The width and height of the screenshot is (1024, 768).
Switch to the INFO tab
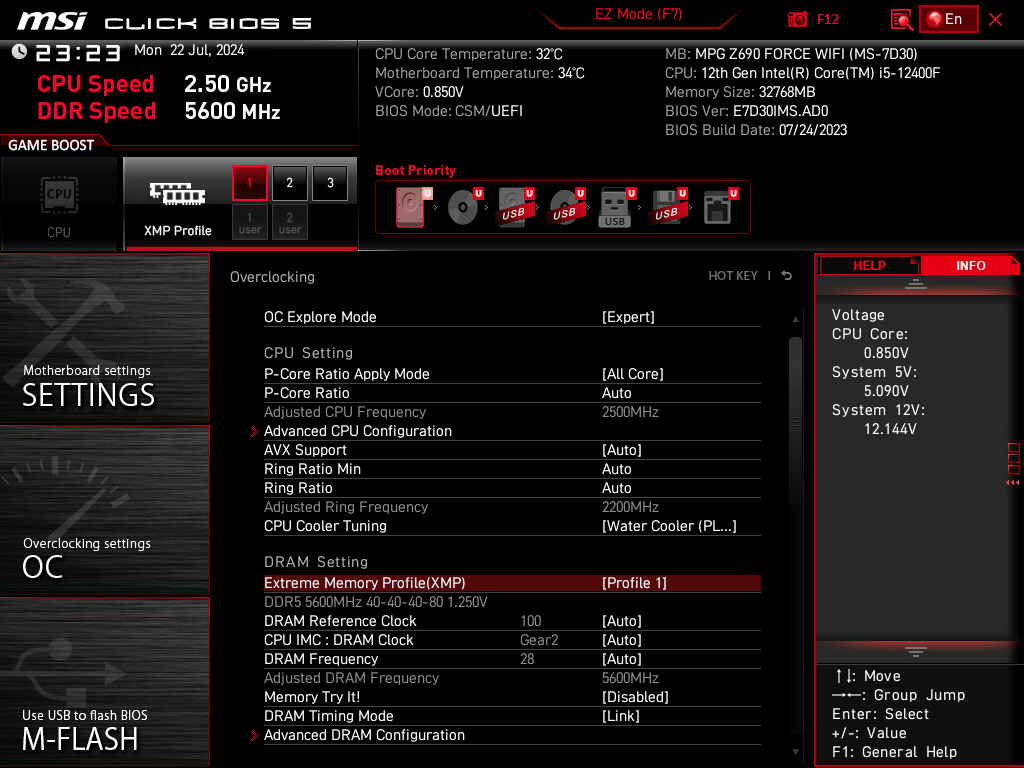[970, 266]
